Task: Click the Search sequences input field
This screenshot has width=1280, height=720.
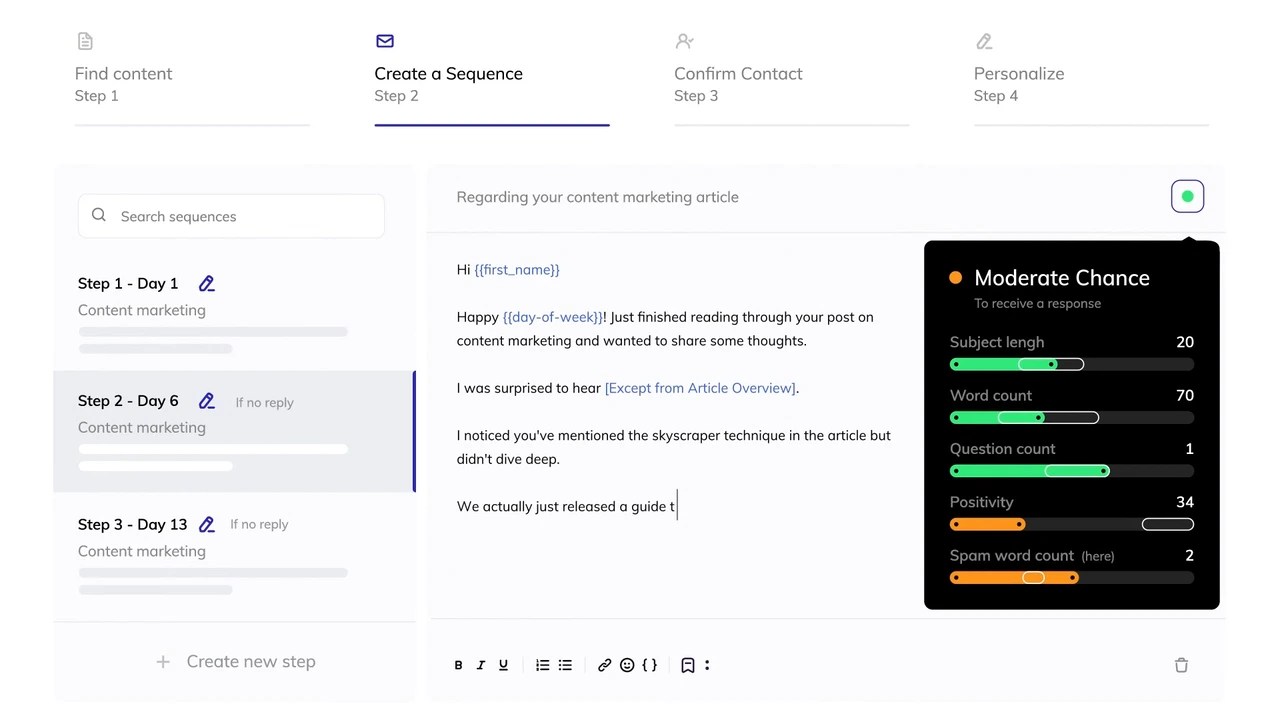Action: tap(231, 216)
